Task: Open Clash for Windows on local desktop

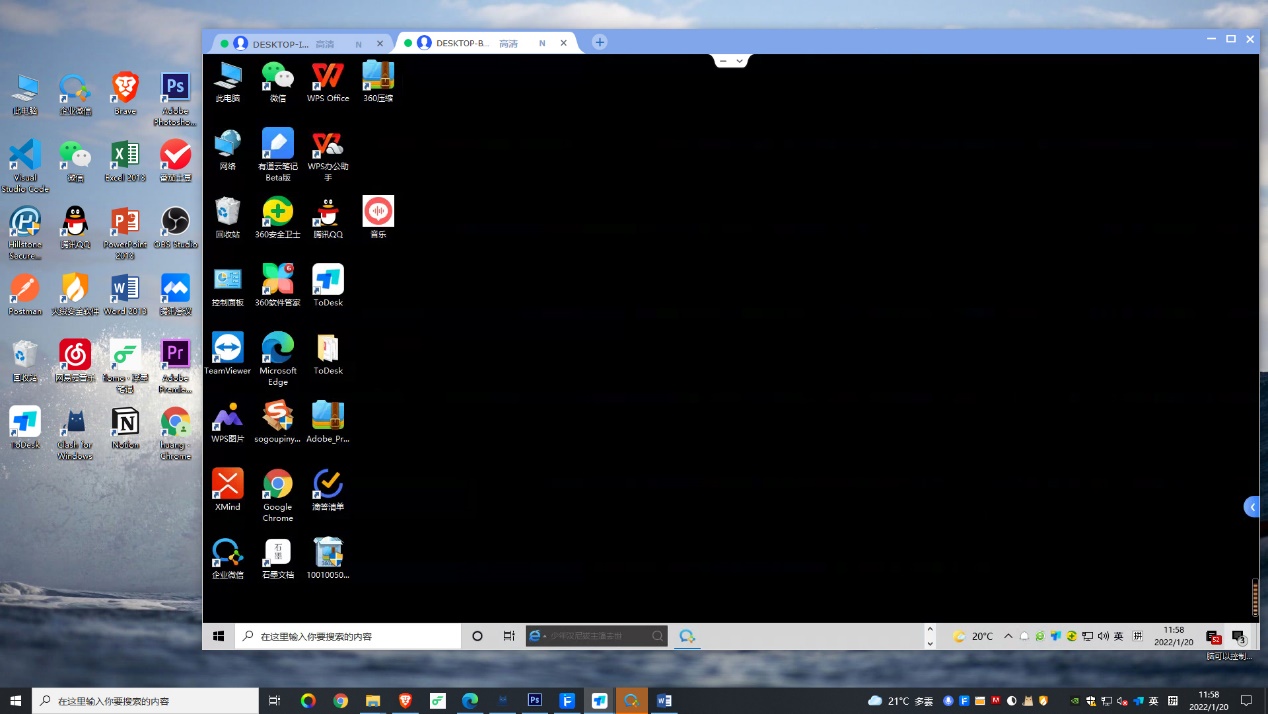Action: pos(75,434)
